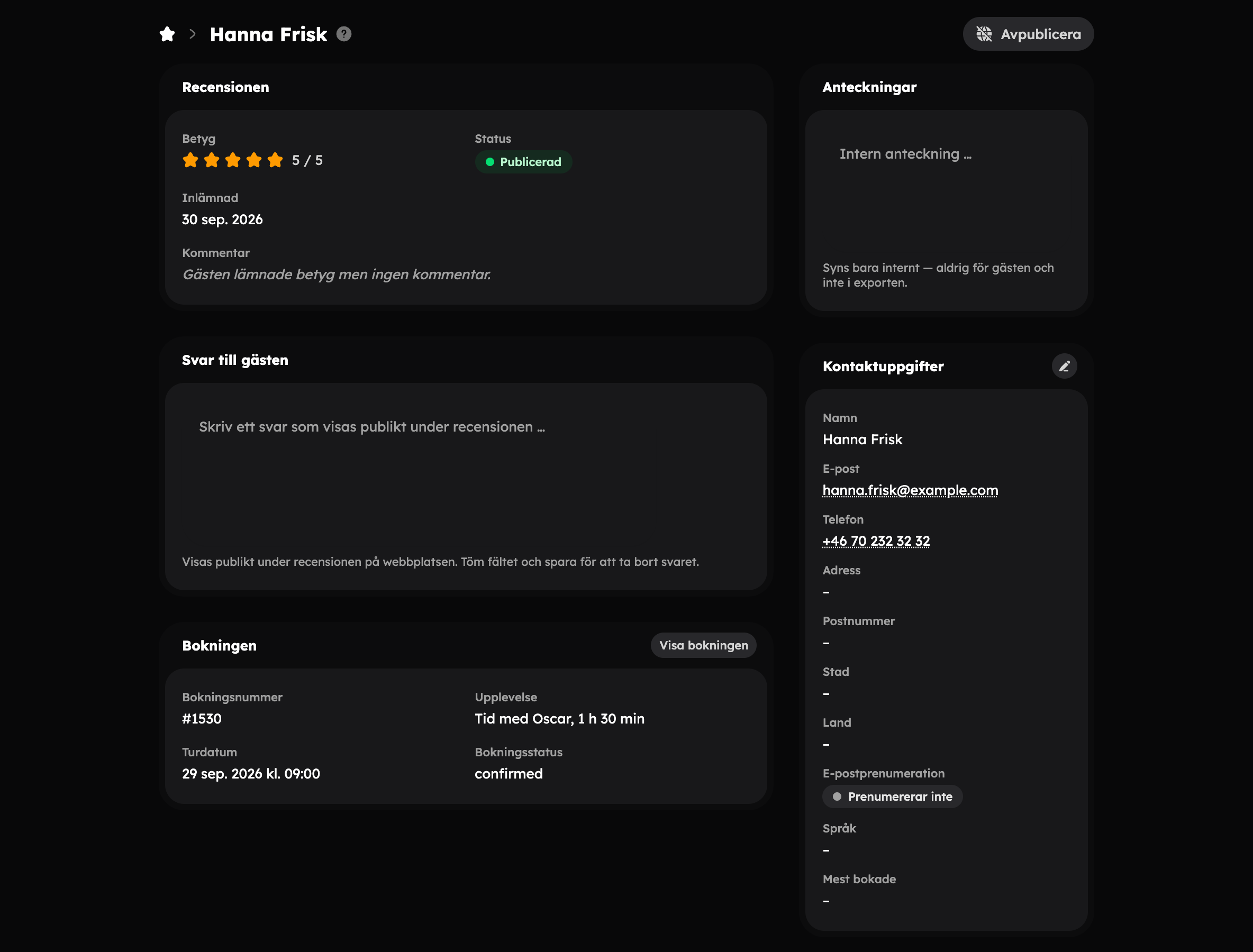Call phone number +46 70 232 32 32
The width and height of the screenshot is (1253, 952).
tap(876, 541)
